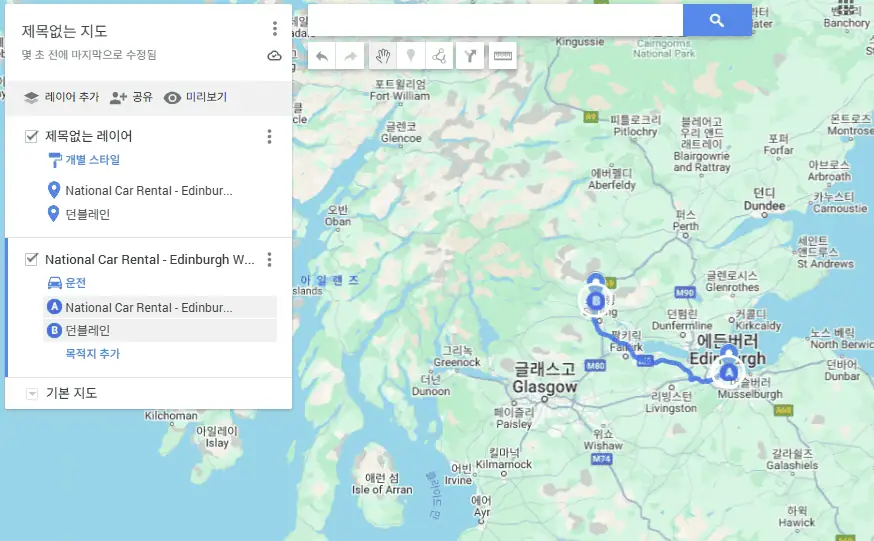Select 던블레인 place in 제목없는 레이어
Image resolution: width=874 pixels, height=541 pixels.
click(88, 215)
